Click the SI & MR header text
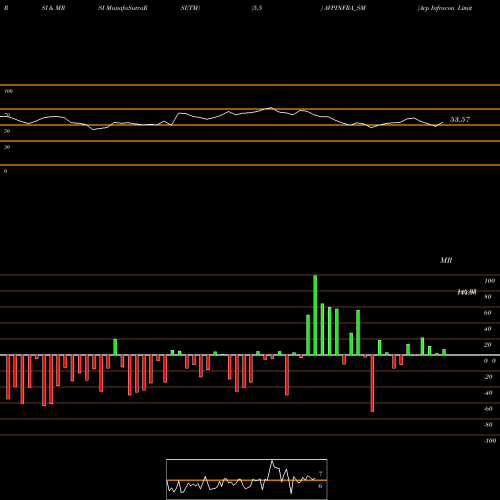This screenshot has width=500, height=500. [53, 8]
